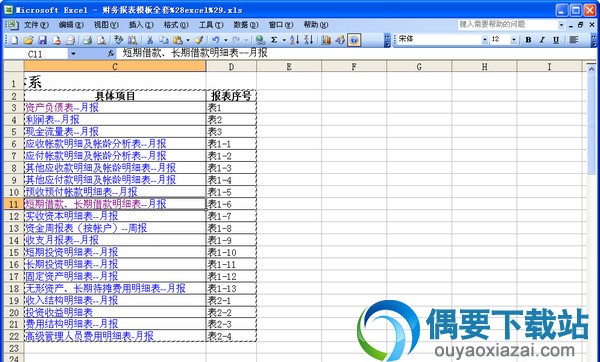The height and width of the screenshot is (362, 600).
Task: Open the 插入 menu
Action: click(x=141, y=25)
